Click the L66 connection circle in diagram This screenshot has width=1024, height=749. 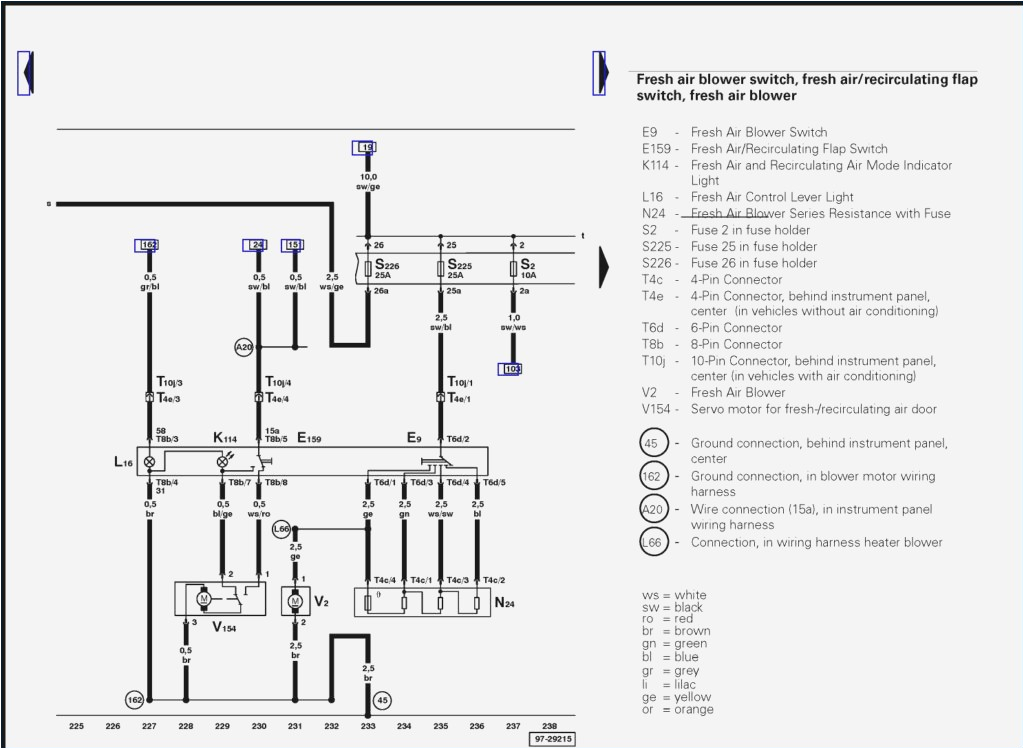(280, 528)
